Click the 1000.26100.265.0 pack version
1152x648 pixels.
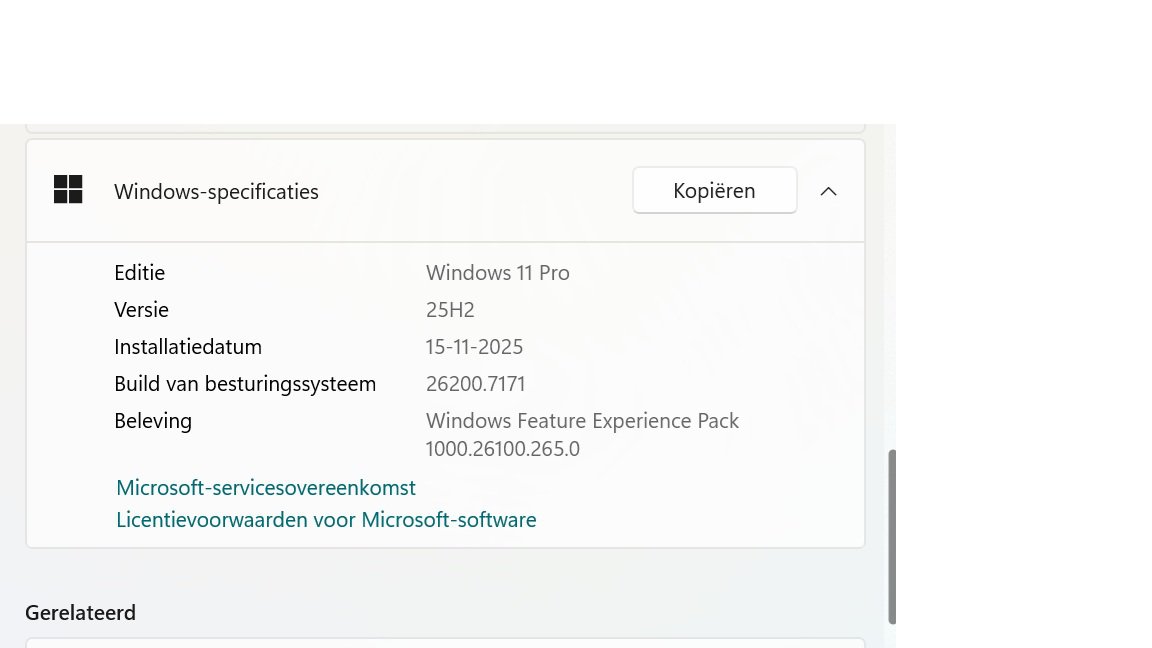pyautogui.click(x=502, y=449)
